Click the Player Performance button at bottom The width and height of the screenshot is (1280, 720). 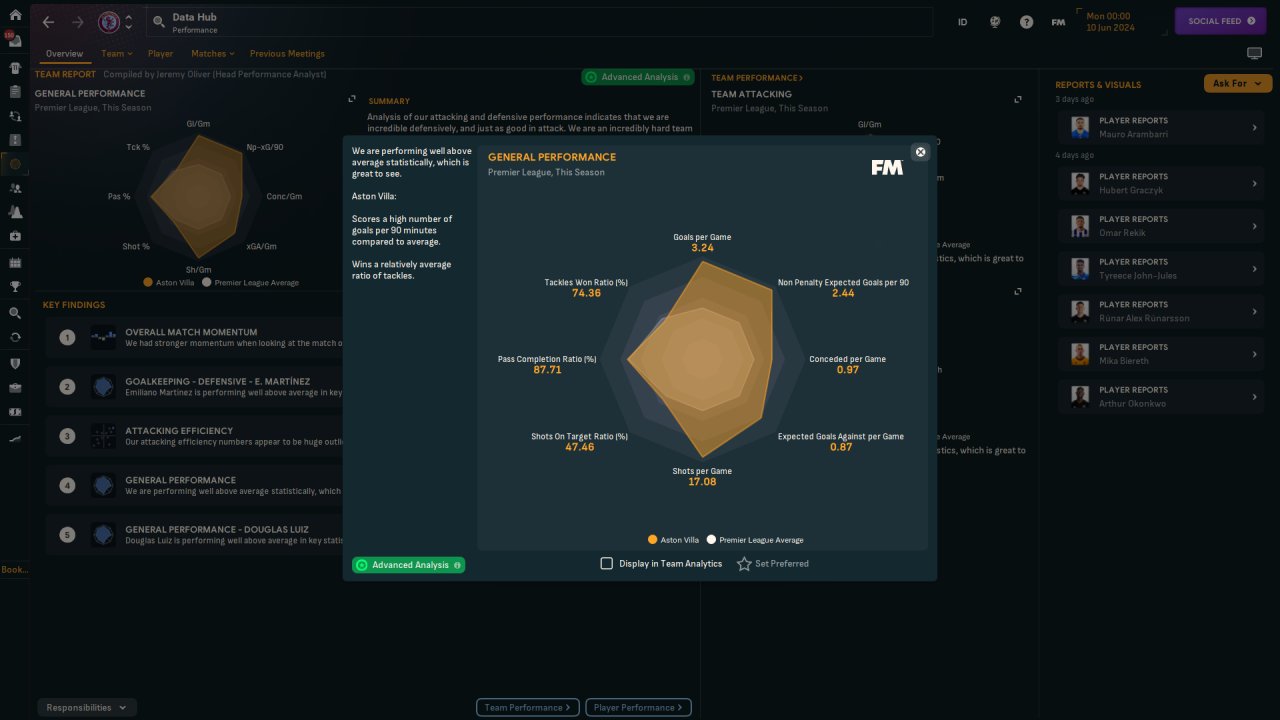(x=638, y=707)
